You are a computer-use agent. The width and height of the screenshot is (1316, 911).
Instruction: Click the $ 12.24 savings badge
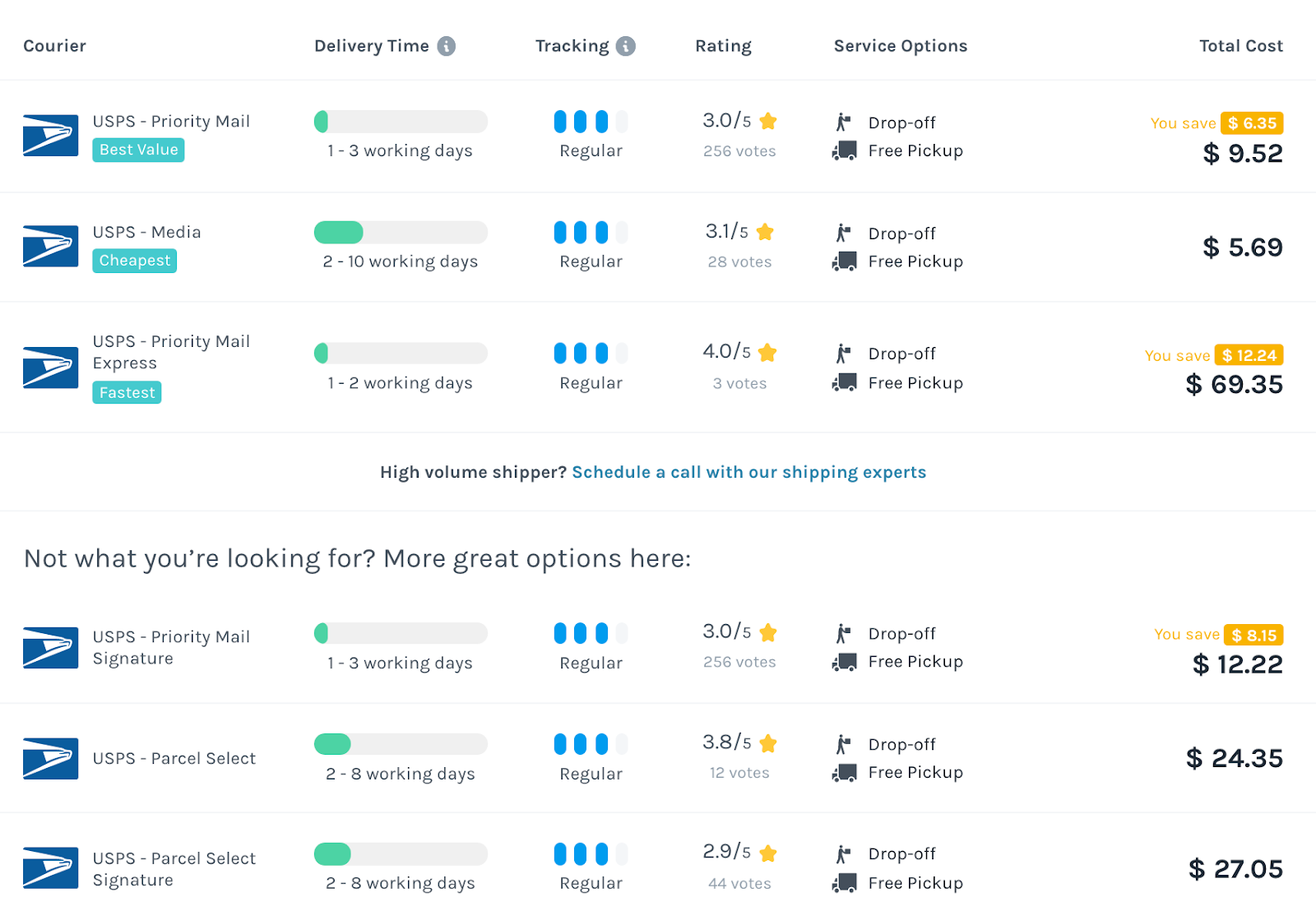(x=1249, y=355)
